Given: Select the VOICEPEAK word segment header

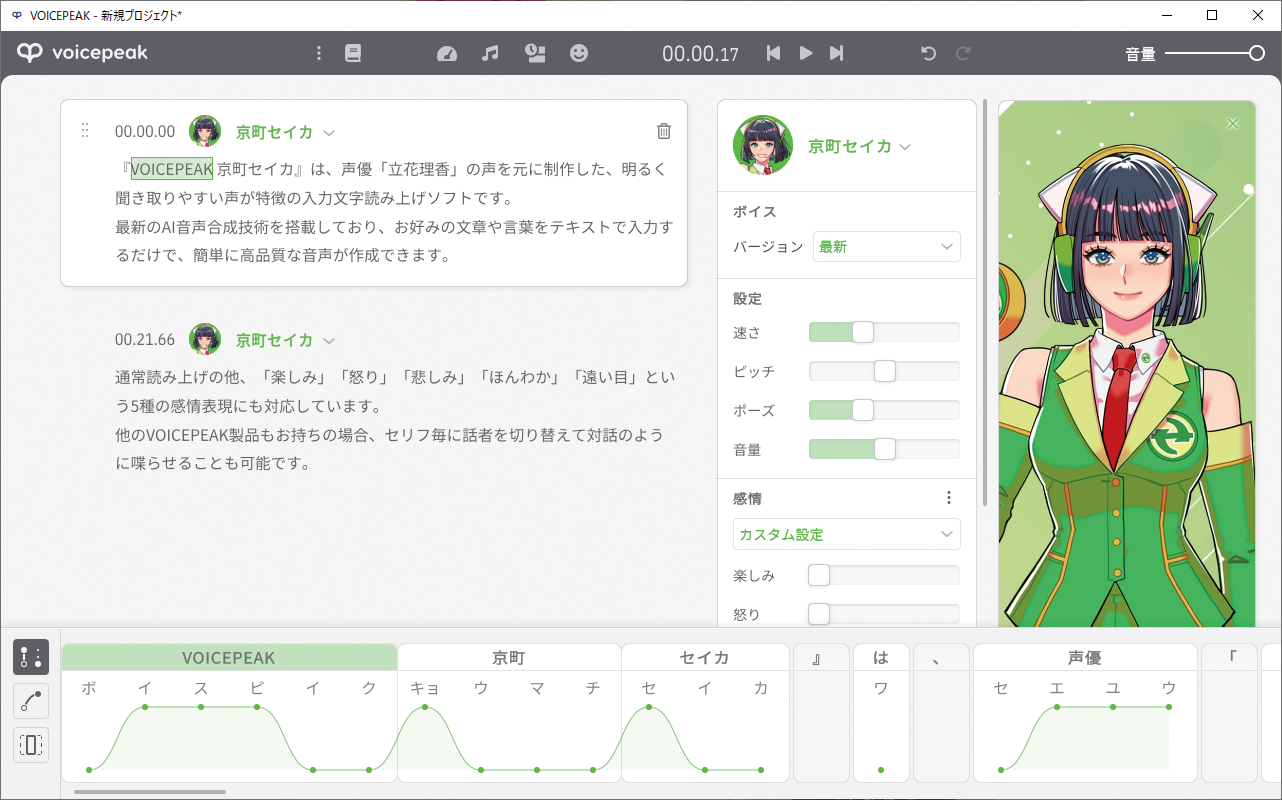Looking at the screenshot, I should [229, 657].
